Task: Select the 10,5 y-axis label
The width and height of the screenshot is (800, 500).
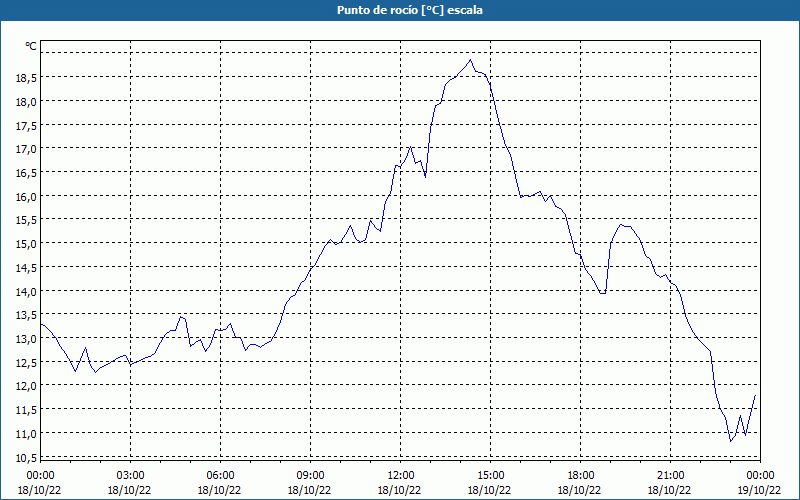Action: tap(26, 457)
